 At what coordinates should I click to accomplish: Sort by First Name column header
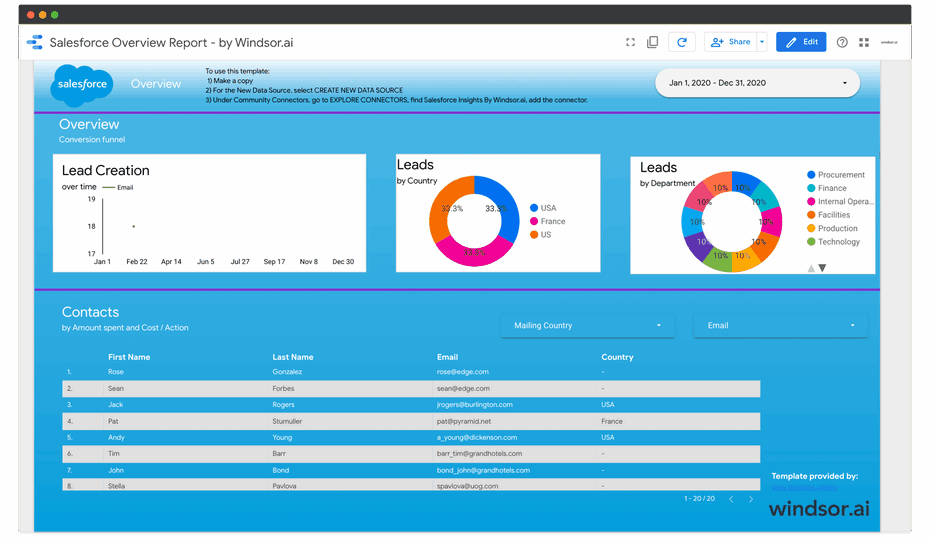click(x=129, y=357)
